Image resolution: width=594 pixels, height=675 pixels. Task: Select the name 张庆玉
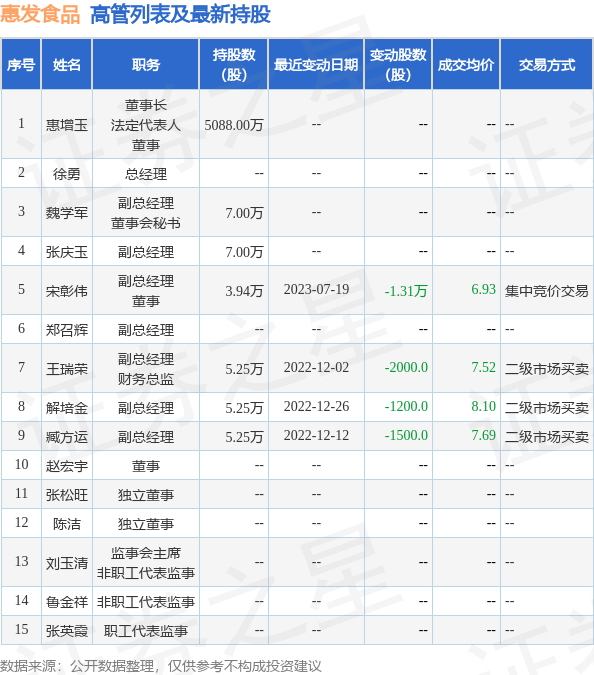point(67,251)
